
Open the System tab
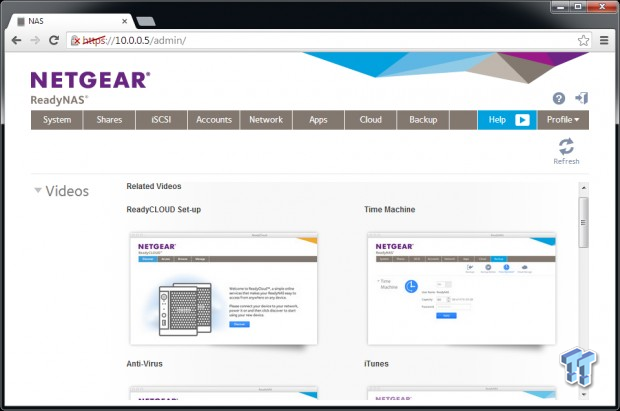tap(57, 120)
